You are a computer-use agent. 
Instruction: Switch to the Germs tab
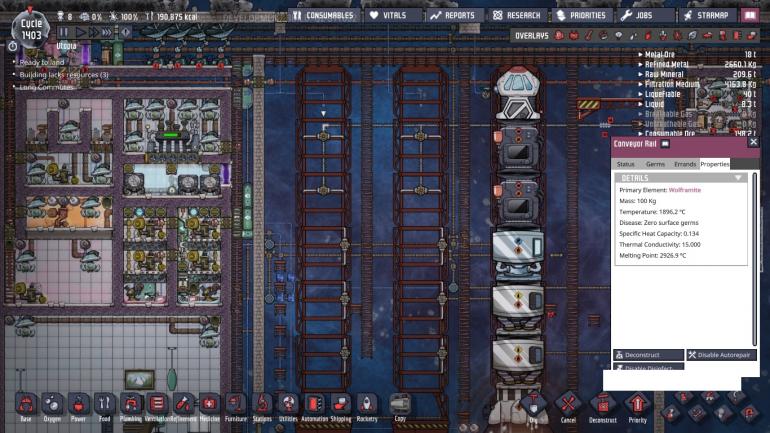[655, 164]
